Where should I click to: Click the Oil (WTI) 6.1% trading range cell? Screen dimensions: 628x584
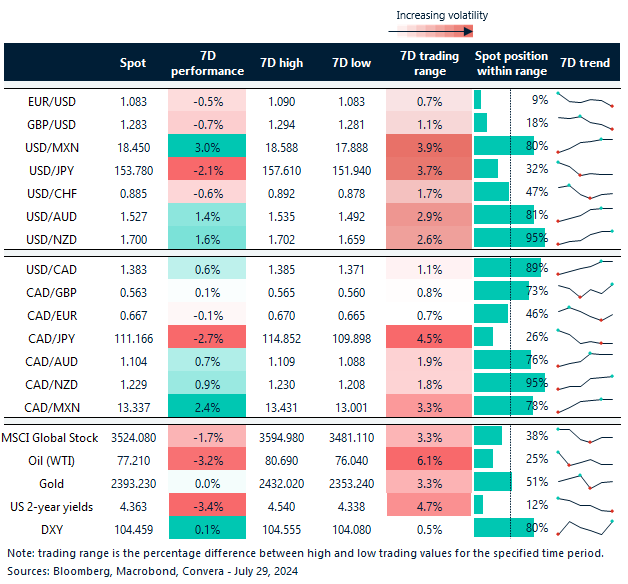point(429,459)
